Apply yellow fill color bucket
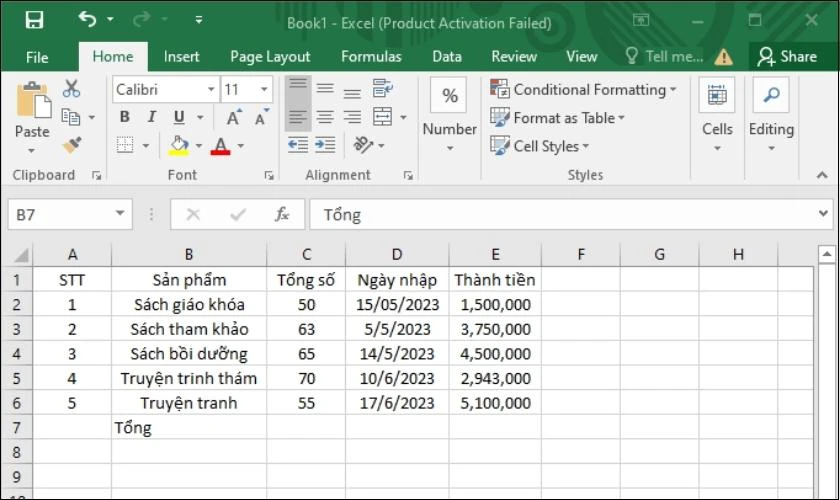The image size is (840, 500). tap(179, 145)
